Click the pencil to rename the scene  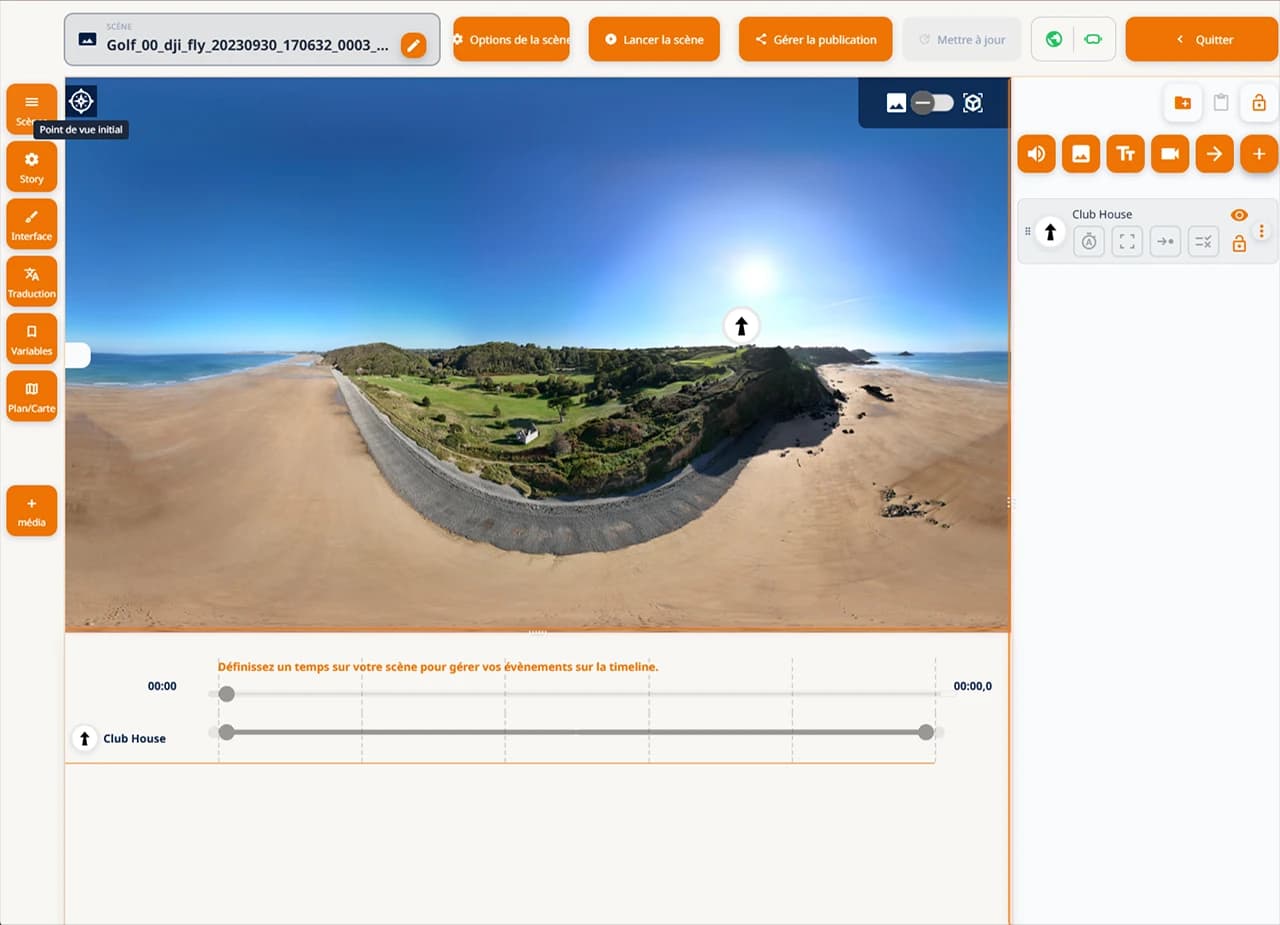click(413, 44)
